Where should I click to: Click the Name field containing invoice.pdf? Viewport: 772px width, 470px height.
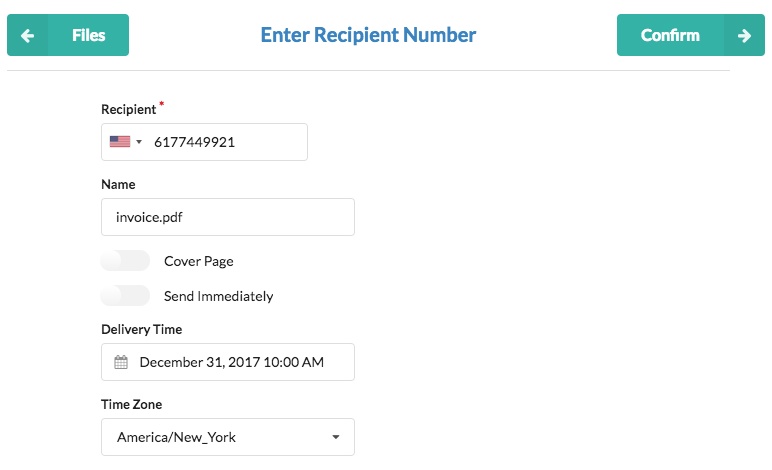228,217
